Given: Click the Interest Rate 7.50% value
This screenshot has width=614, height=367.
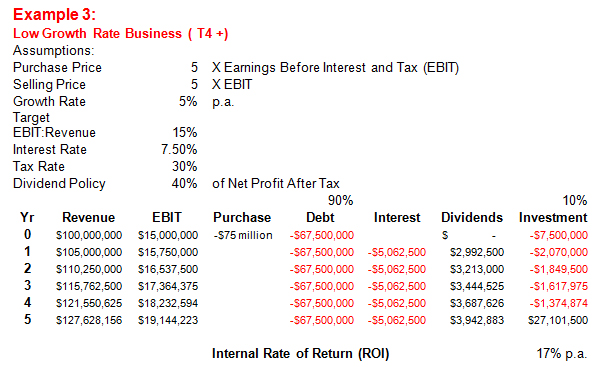Looking at the screenshot, I should (179, 150).
